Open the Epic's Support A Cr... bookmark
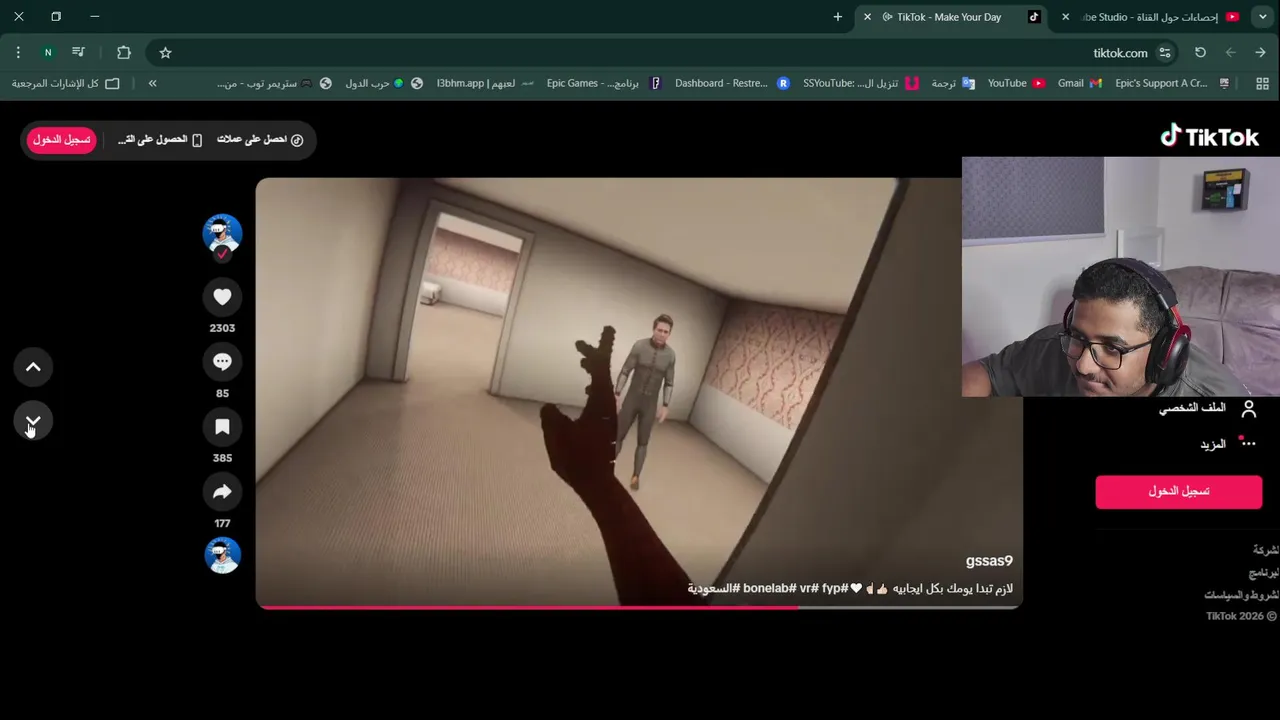1280x720 pixels. tap(1173, 84)
